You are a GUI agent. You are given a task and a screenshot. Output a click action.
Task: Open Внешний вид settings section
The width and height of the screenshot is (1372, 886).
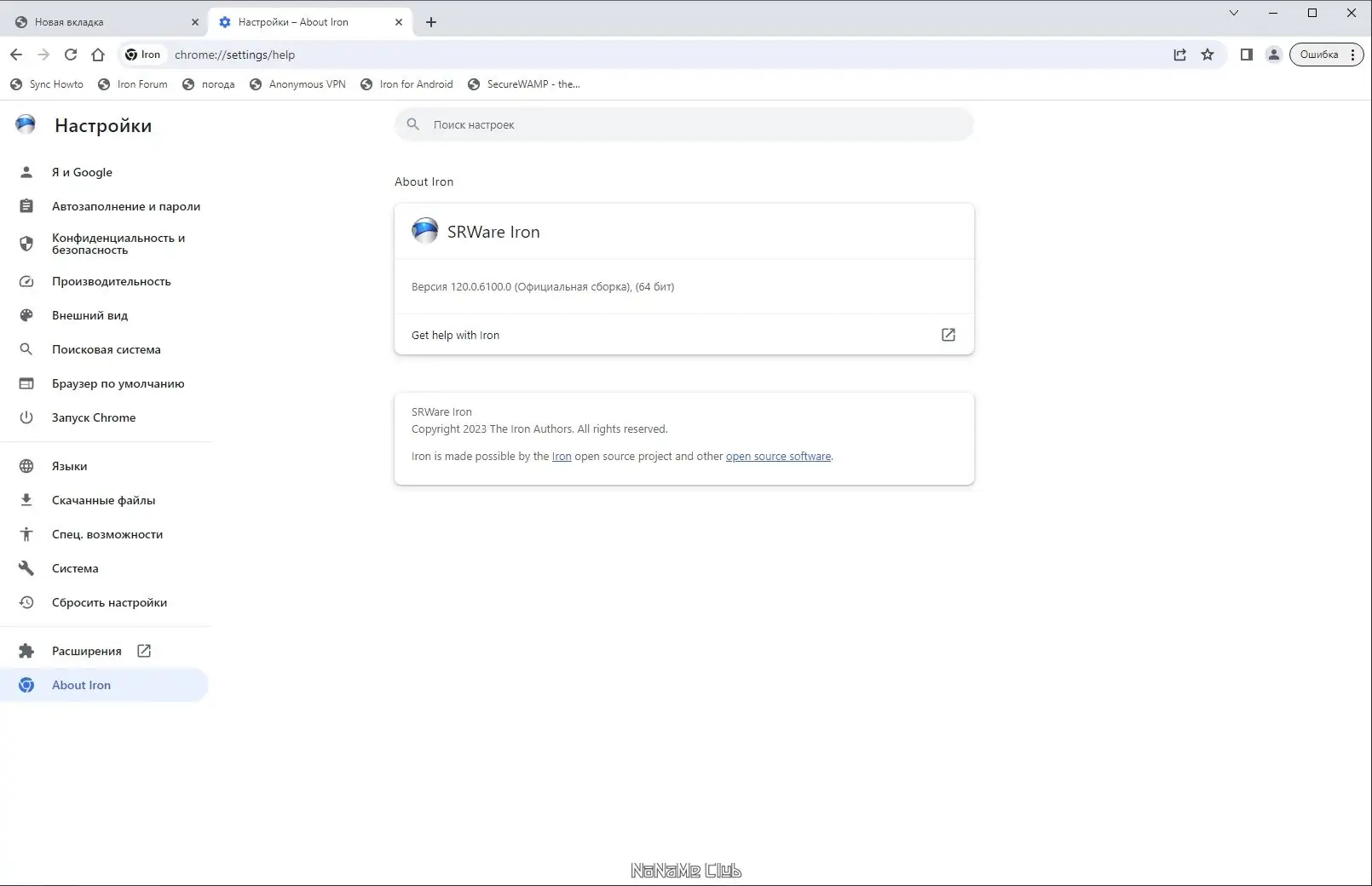[x=105, y=315]
